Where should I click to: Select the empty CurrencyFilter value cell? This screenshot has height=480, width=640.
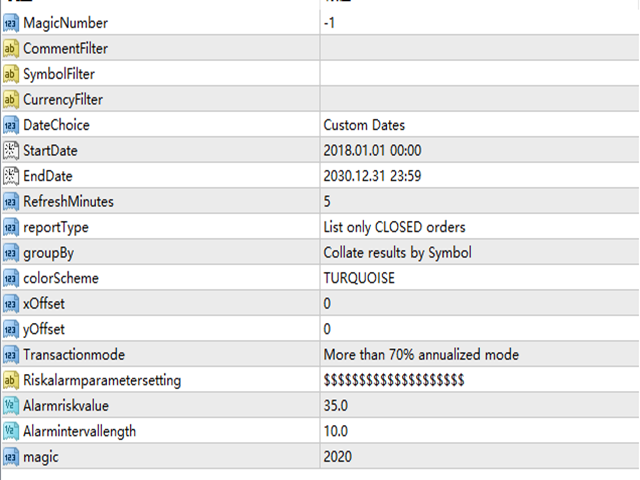(480, 100)
